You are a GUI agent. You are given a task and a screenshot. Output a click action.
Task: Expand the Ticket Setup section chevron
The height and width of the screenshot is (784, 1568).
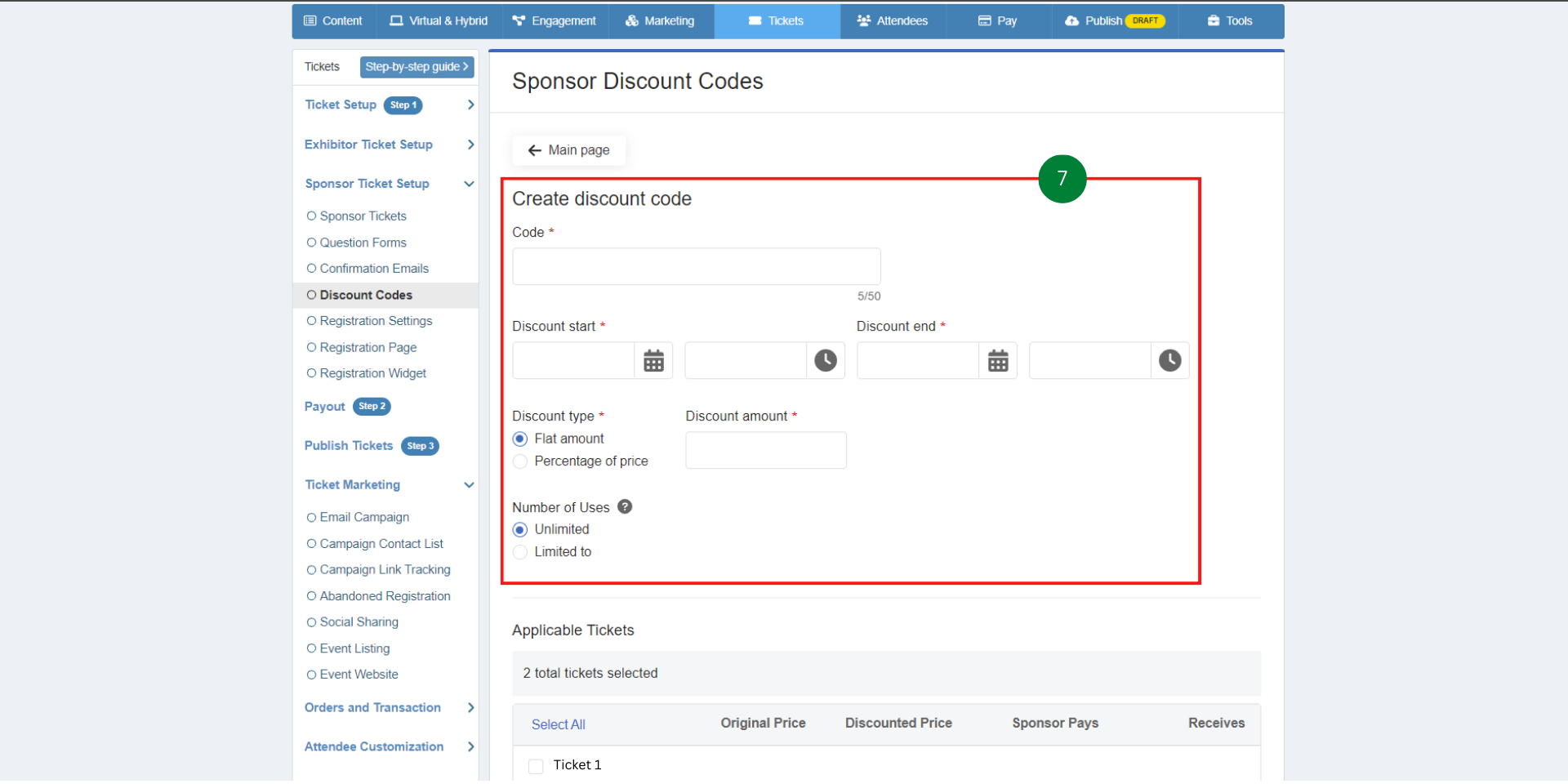pyautogui.click(x=470, y=105)
